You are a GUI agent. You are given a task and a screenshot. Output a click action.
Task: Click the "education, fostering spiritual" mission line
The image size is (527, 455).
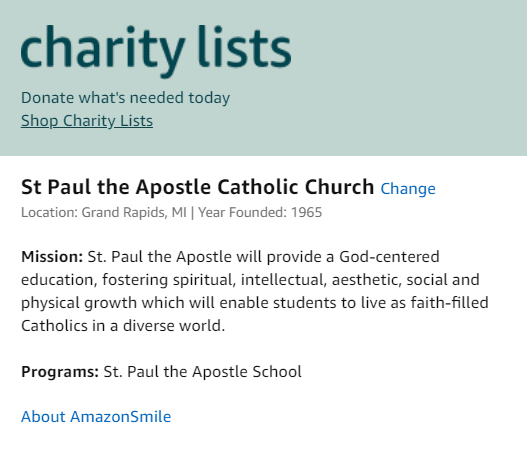pyautogui.click(x=128, y=280)
